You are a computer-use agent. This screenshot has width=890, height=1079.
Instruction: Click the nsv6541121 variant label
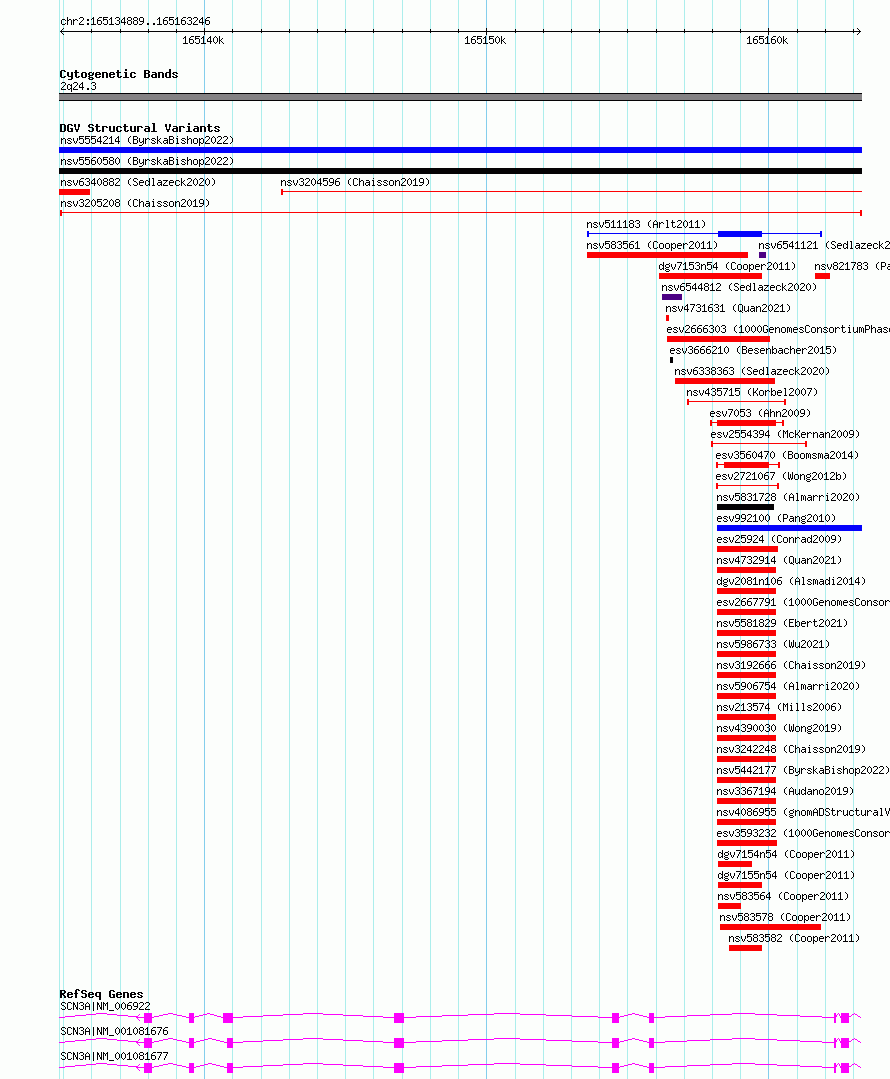(x=823, y=245)
